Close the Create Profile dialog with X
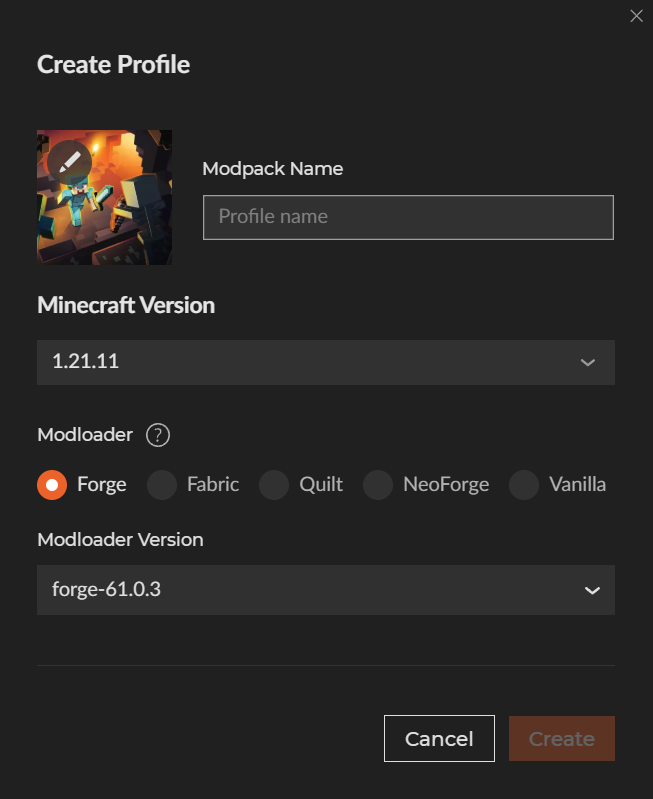The width and height of the screenshot is (653, 799). [636, 16]
